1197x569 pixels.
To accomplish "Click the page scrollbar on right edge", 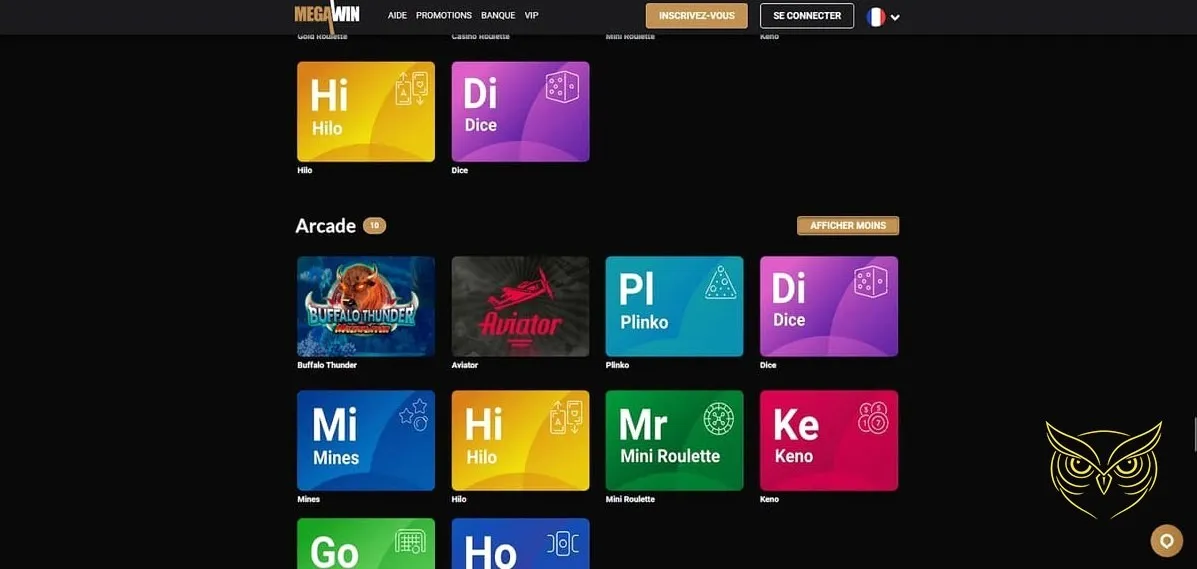I will (1194, 435).
